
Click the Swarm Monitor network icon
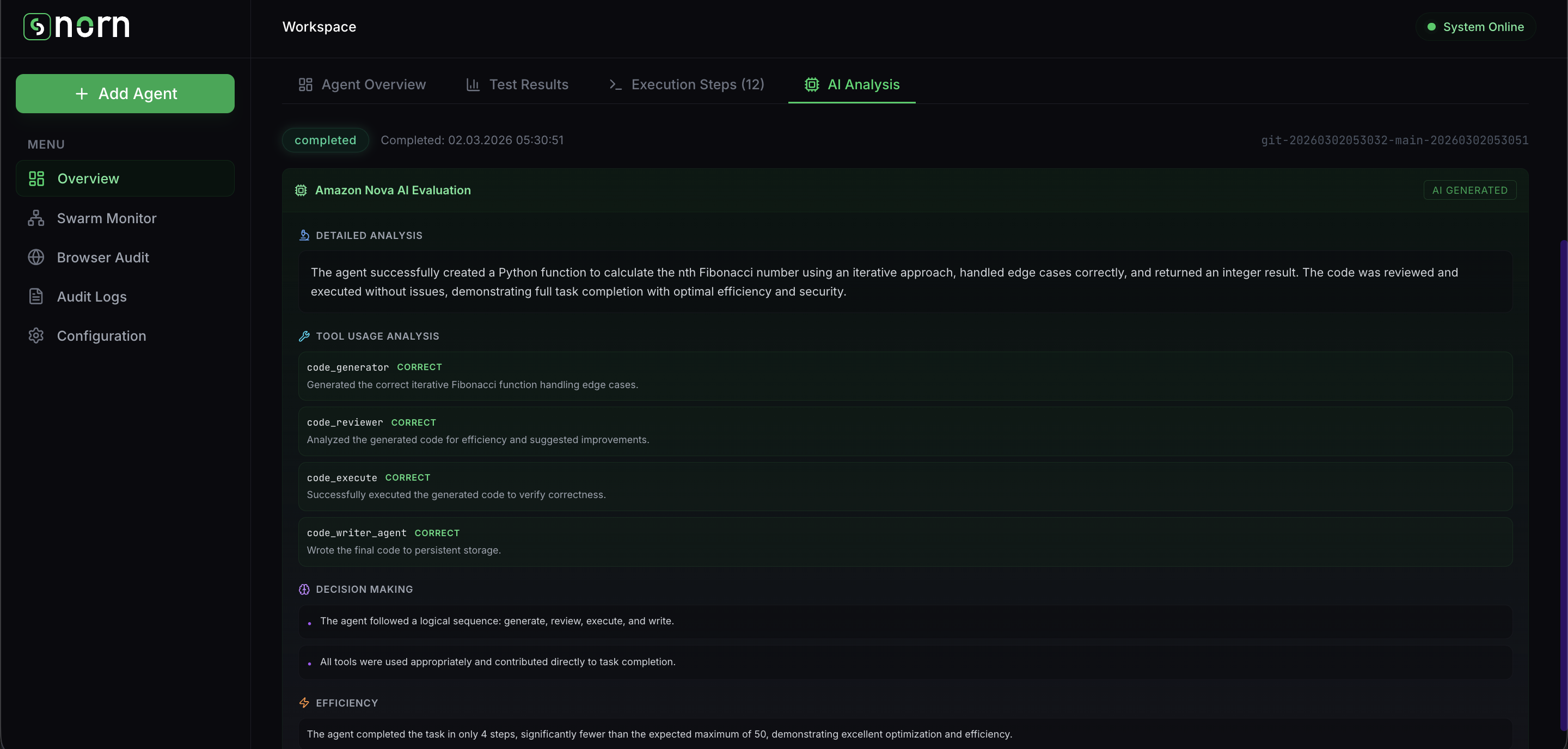click(36, 218)
